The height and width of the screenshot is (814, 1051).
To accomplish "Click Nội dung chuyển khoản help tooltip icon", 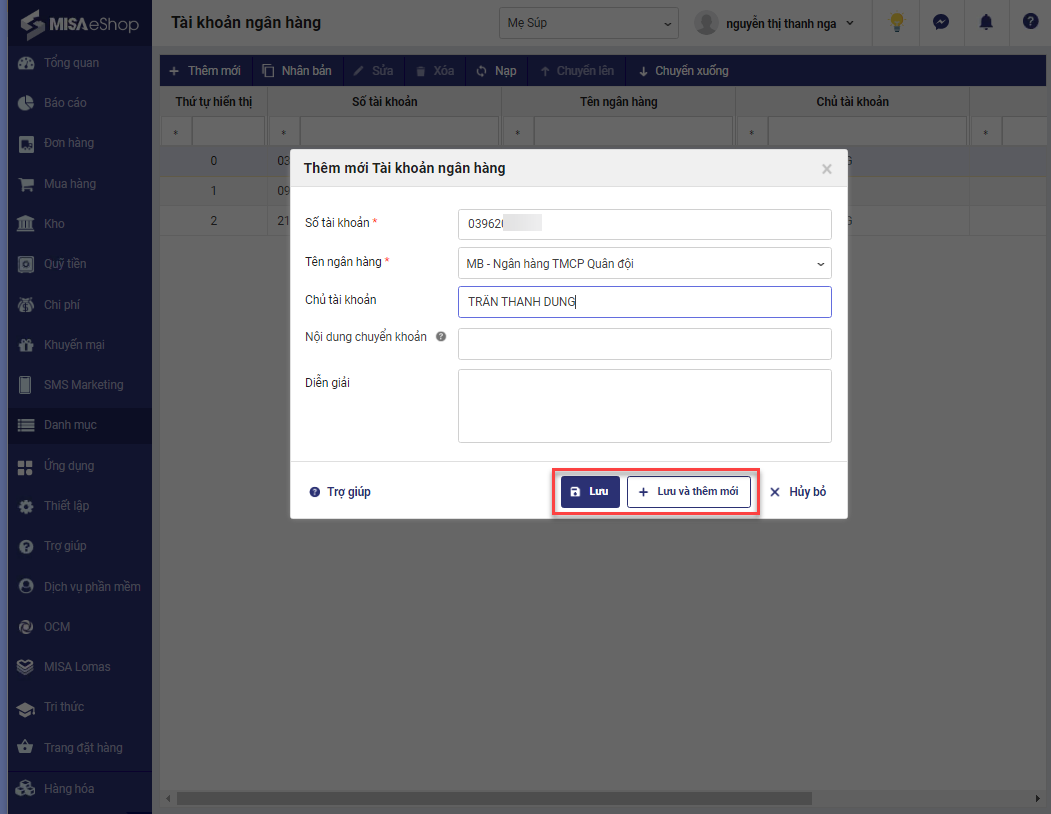I will coord(441,337).
